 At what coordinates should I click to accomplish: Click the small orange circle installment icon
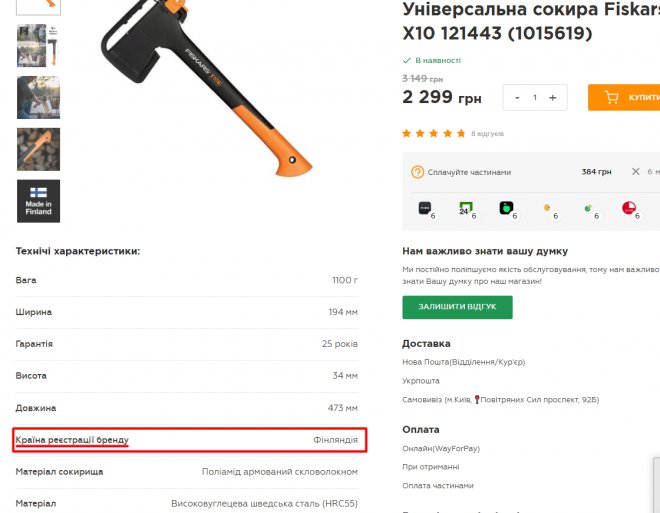tap(547, 209)
